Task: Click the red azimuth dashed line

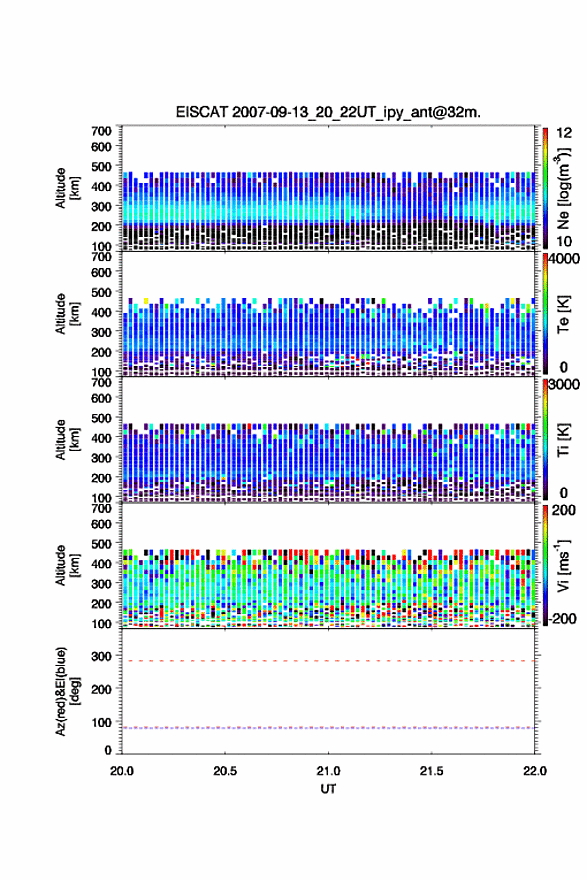Action: [x=328, y=661]
